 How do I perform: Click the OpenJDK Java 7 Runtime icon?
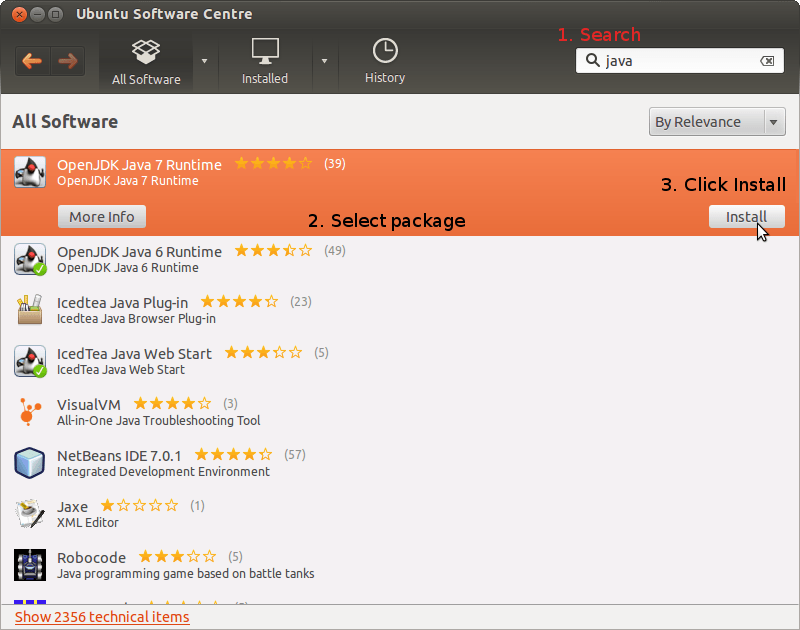[x=30, y=172]
